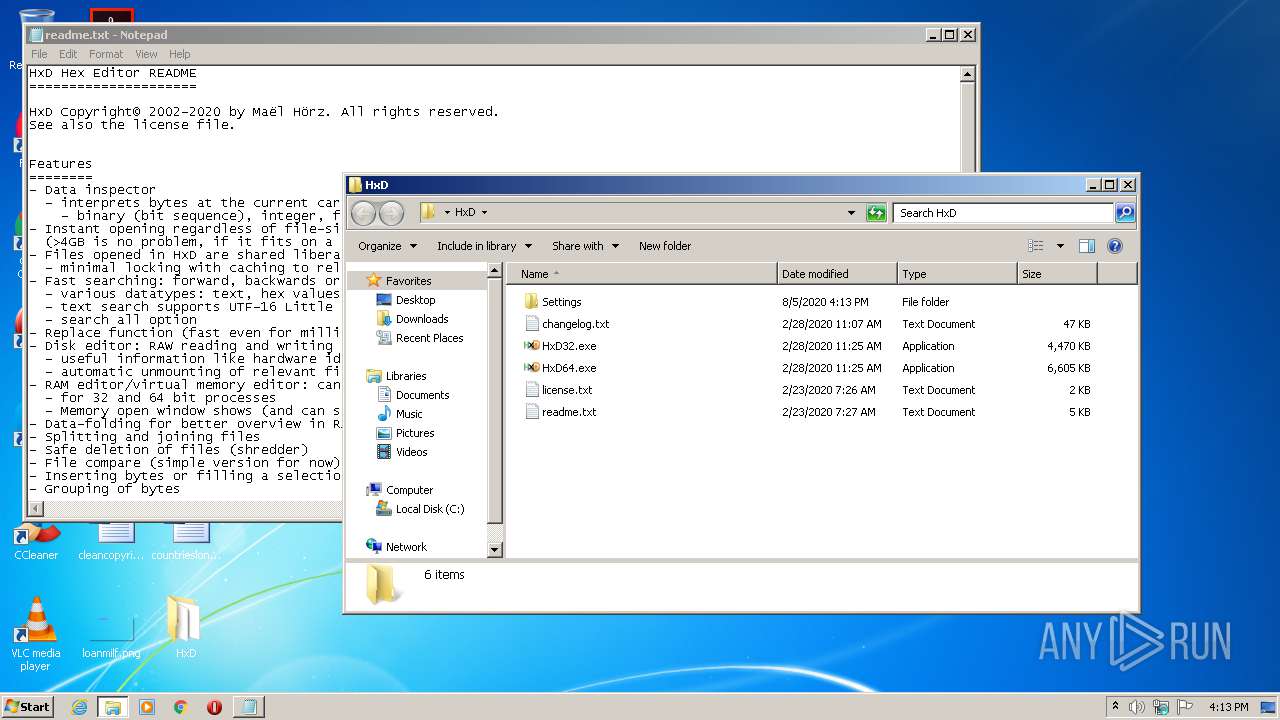
Task: Expand HxD breadcrumb dropdown arrow
Action: point(485,212)
